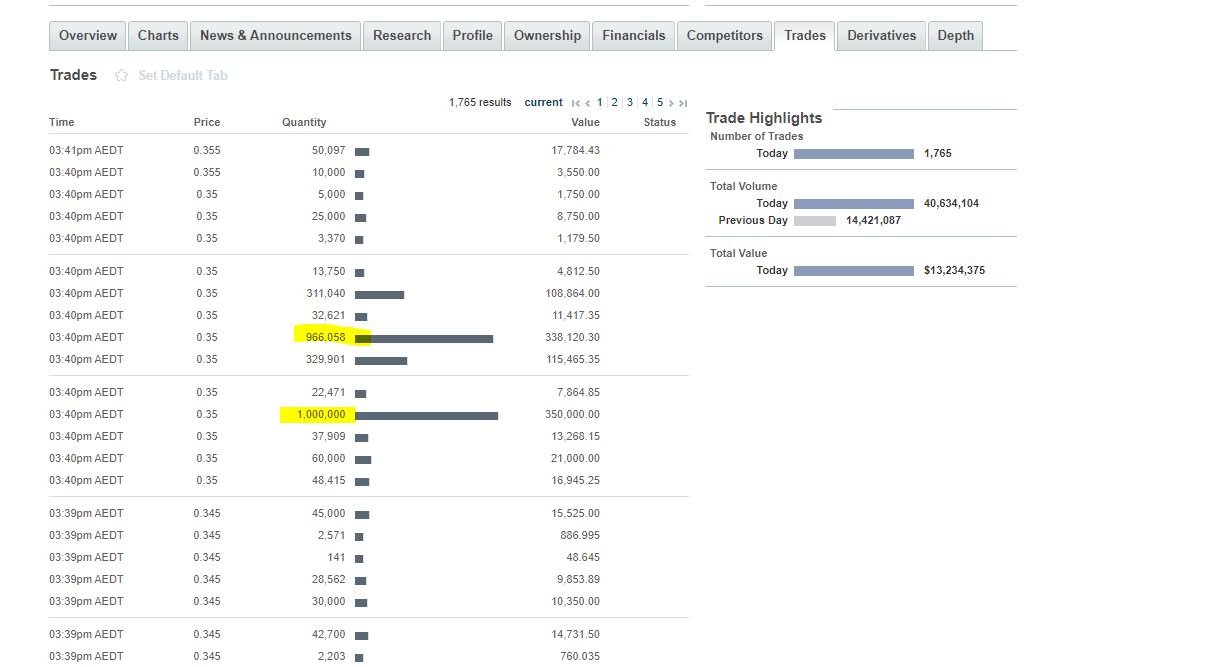Select the Depth tab
Image resolution: width=1223 pixels, height=667 pixels.
pos(955,36)
